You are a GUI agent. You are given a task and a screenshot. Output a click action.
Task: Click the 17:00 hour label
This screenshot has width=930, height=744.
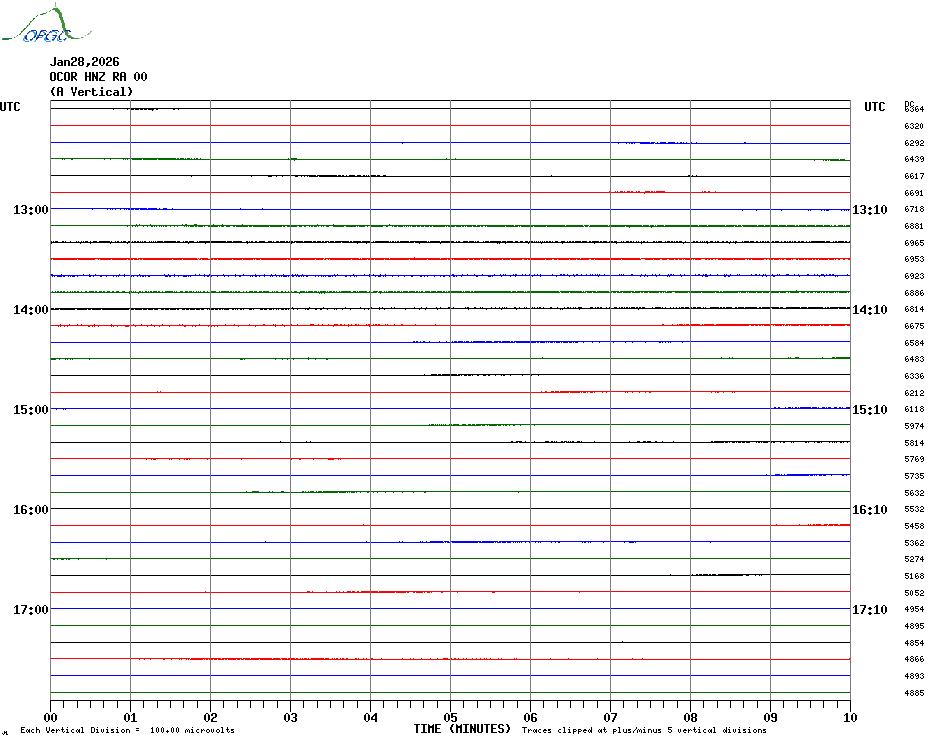pos(31,610)
